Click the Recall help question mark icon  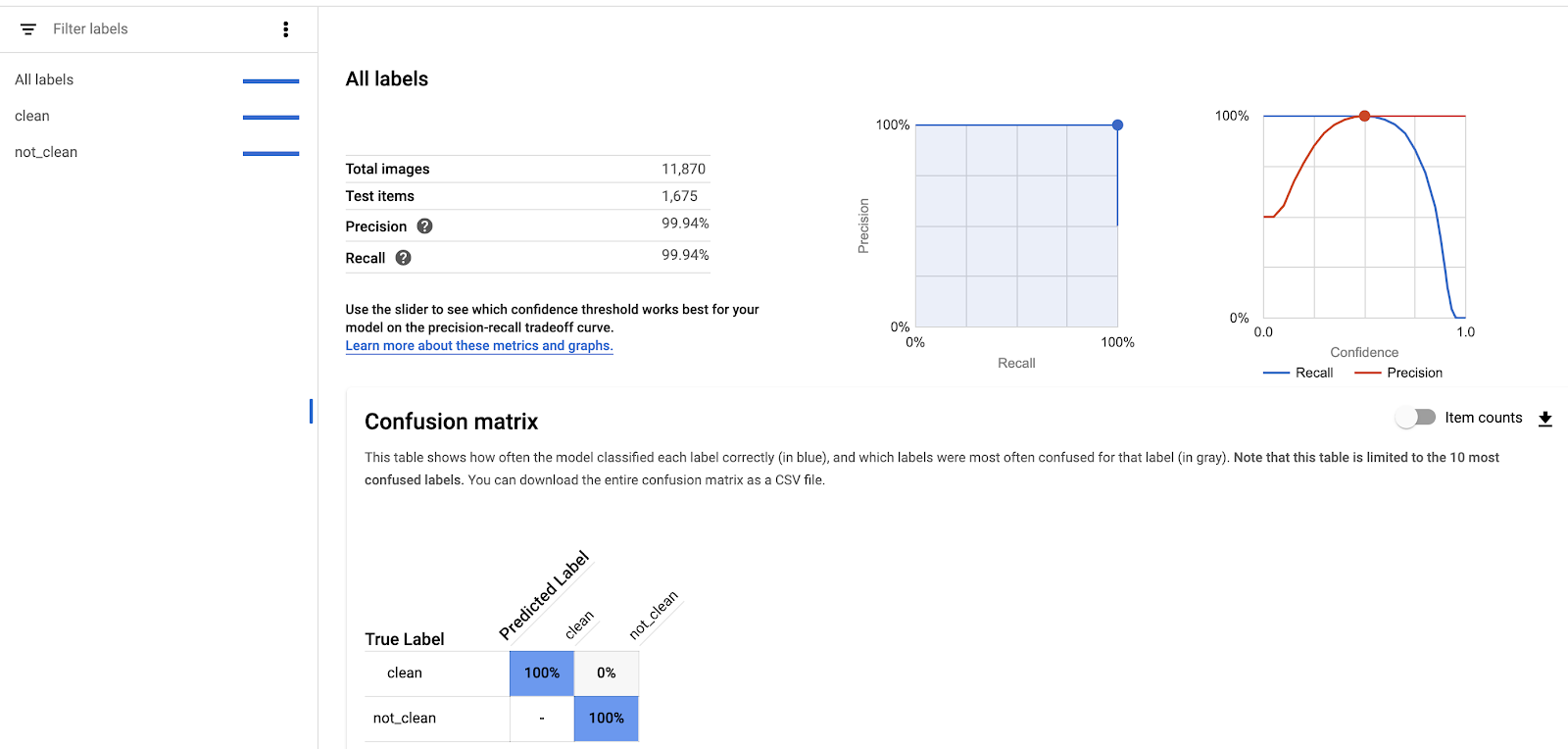tap(403, 258)
